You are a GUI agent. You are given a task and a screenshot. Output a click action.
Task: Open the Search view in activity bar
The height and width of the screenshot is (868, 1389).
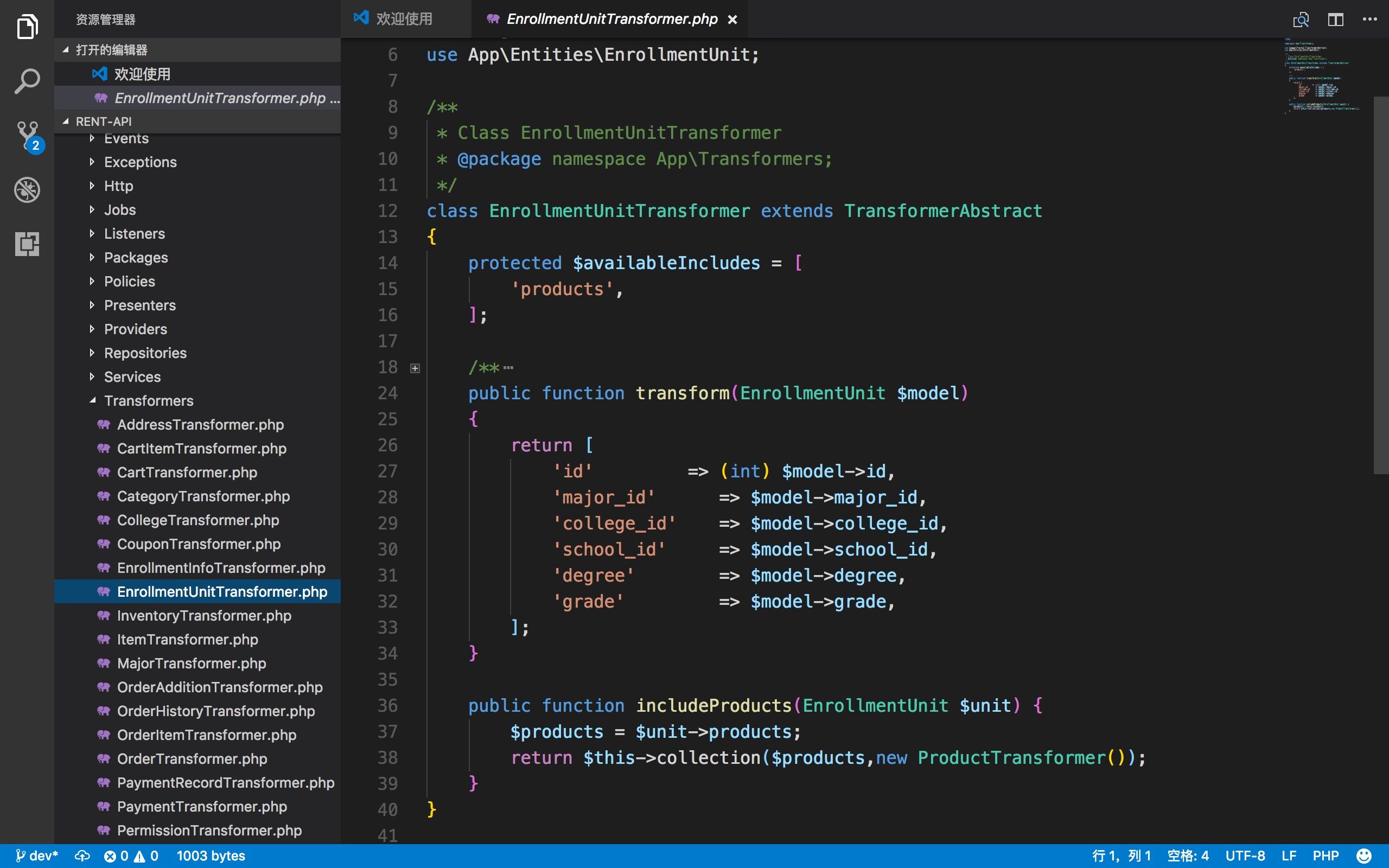coord(27,81)
